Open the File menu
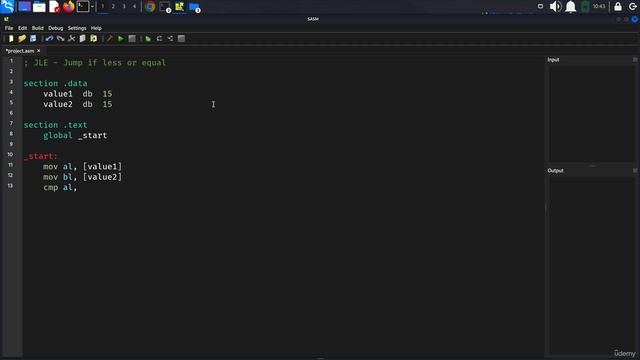 9,28
